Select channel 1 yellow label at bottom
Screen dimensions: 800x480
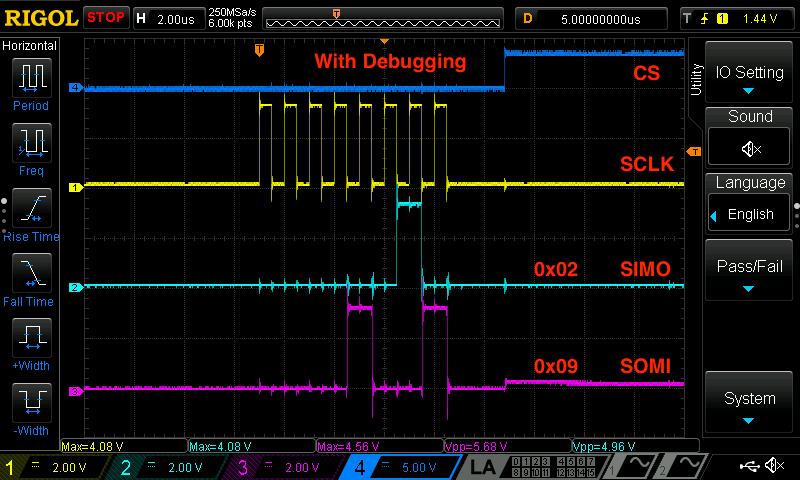point(10,467)
